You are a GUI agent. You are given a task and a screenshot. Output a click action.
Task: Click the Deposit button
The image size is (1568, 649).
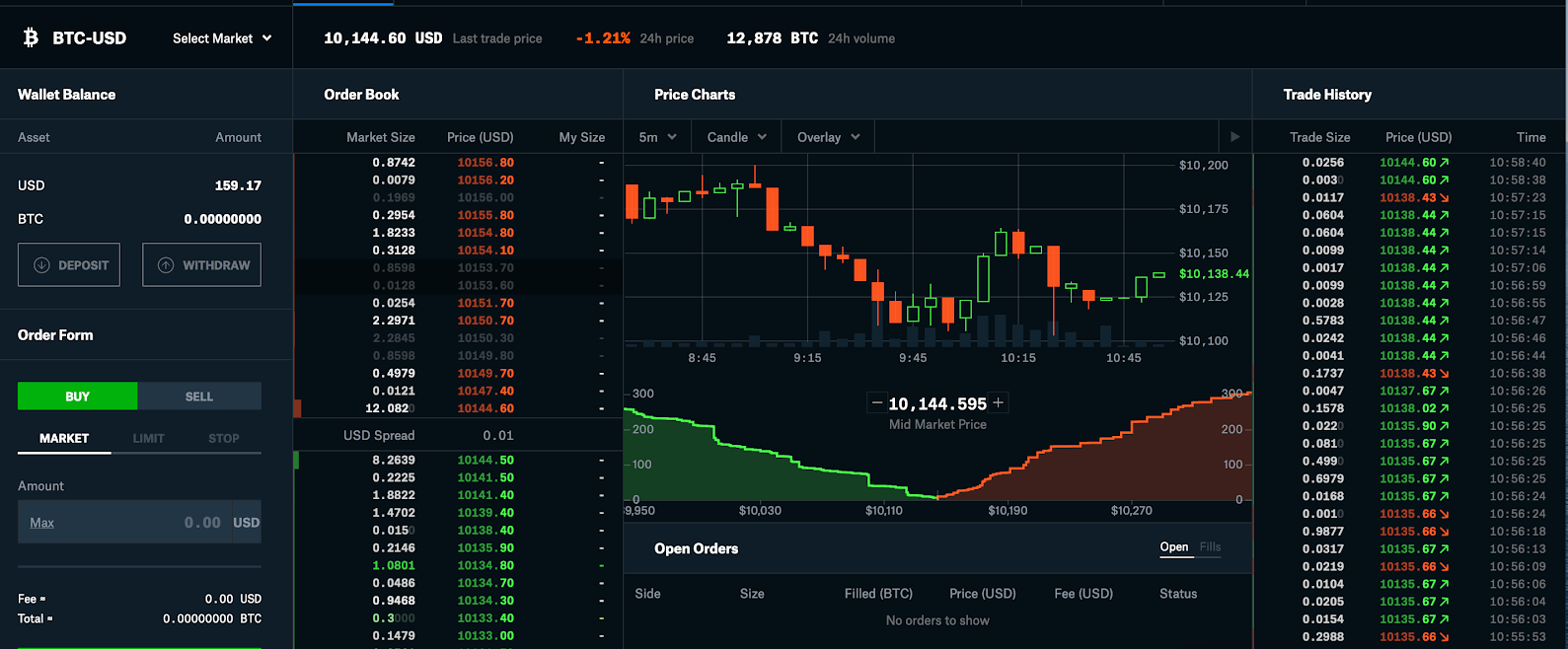tap(69, 265)
